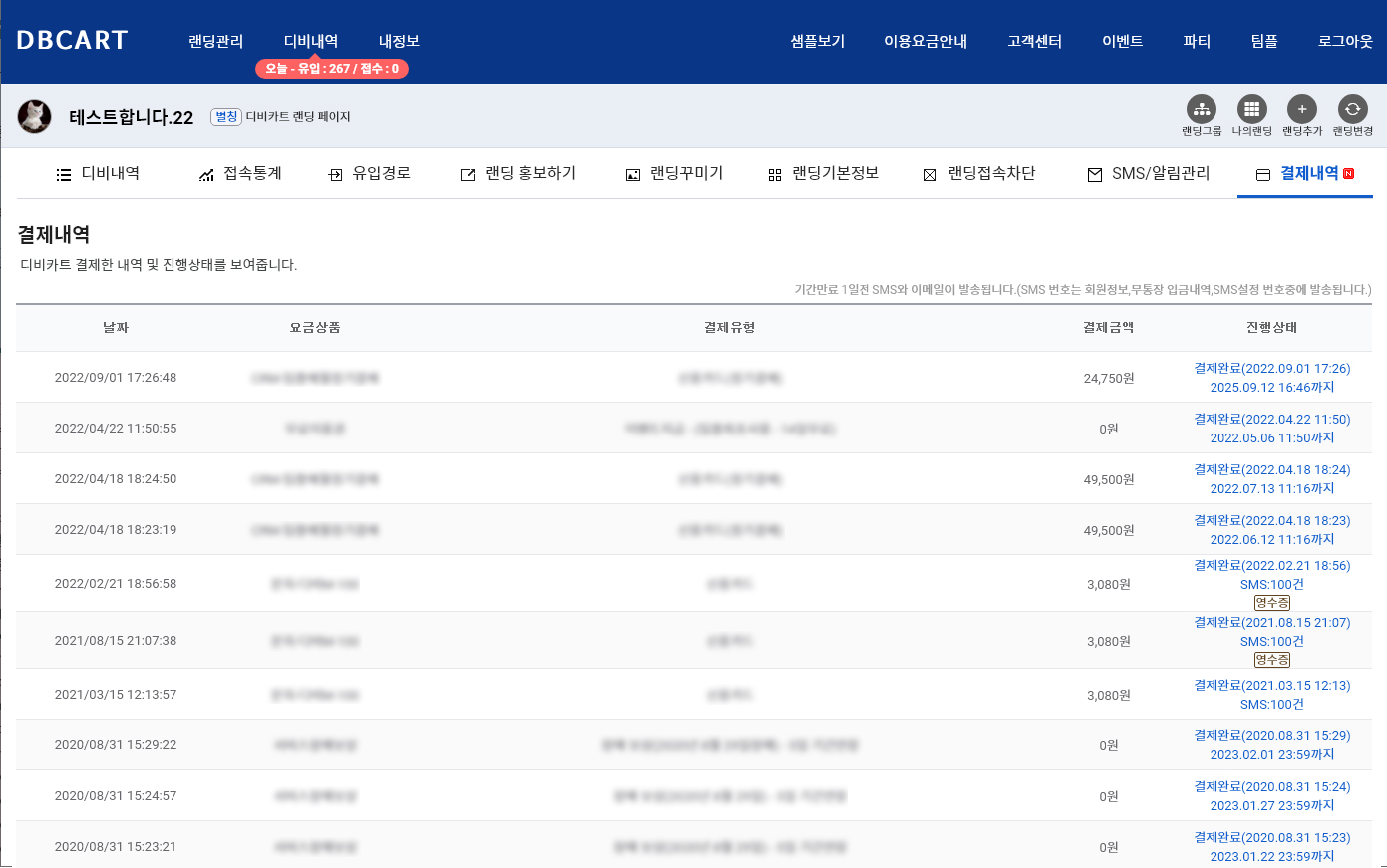Click the 랜딩추가 plus icon
The image size is (1387, 868).
pyautogui.click(x=1301, y=110)
